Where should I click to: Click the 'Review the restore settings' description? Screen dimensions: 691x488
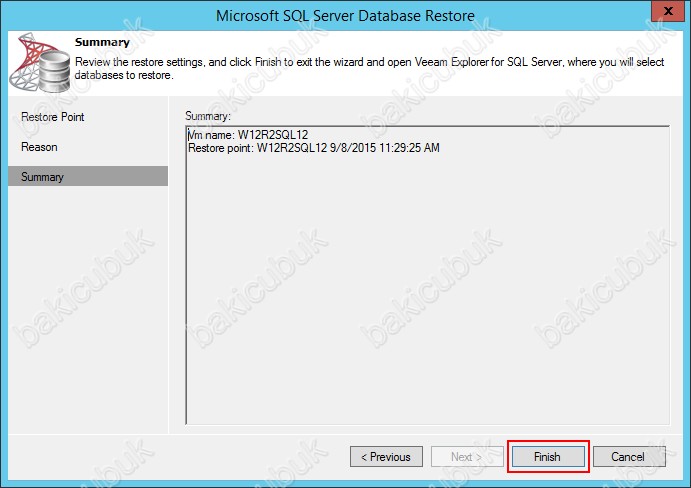[x=369, y=68]
